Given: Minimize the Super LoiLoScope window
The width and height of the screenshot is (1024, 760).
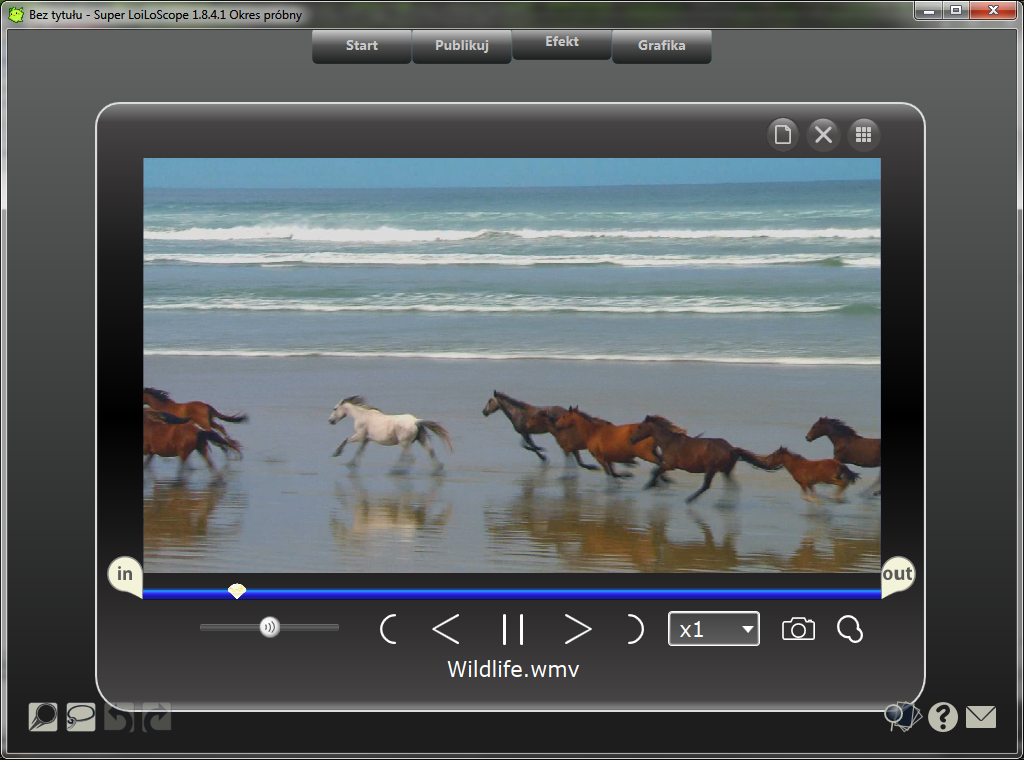Looking at the screenshot, I should coord(928,11).
